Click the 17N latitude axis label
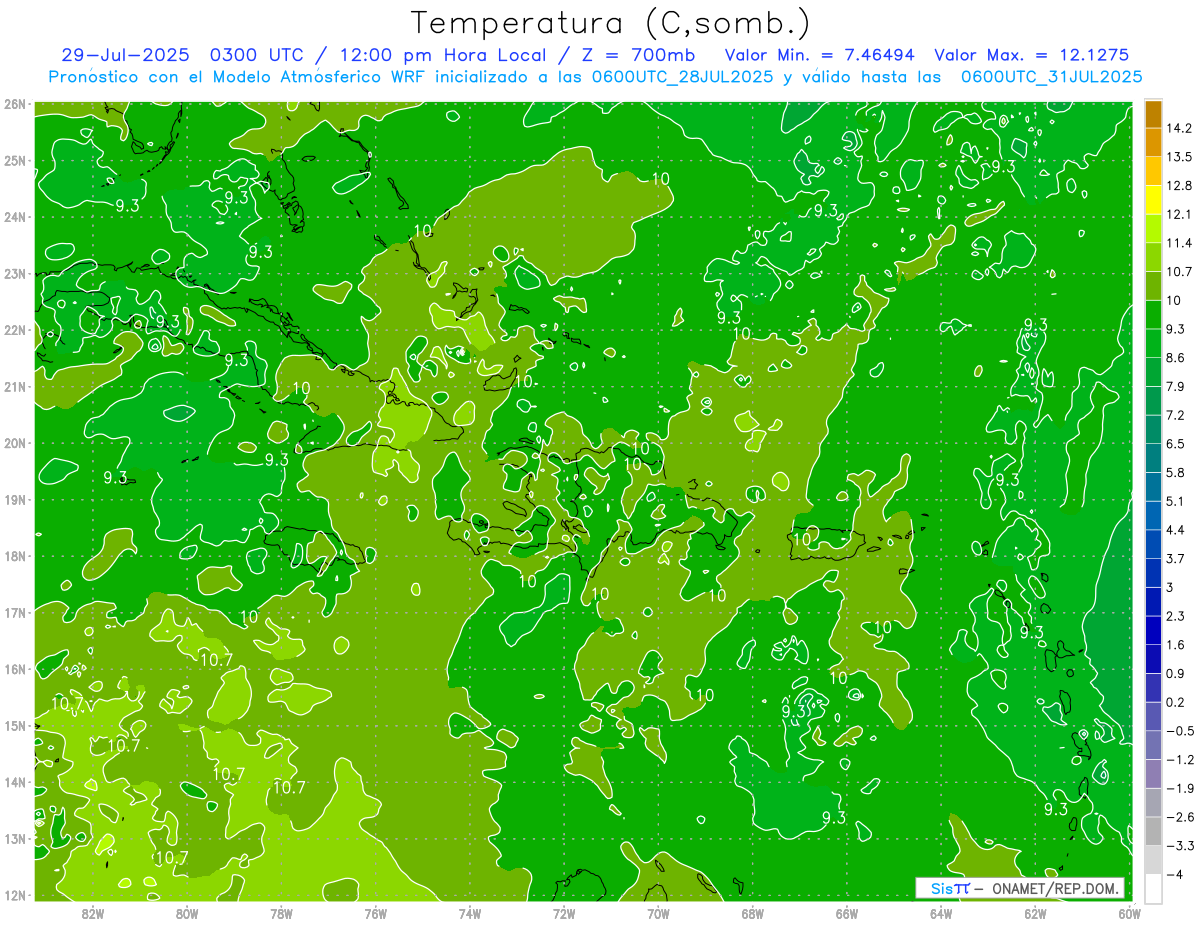The width and height of the screenshot is (1200, 927). 14,612
